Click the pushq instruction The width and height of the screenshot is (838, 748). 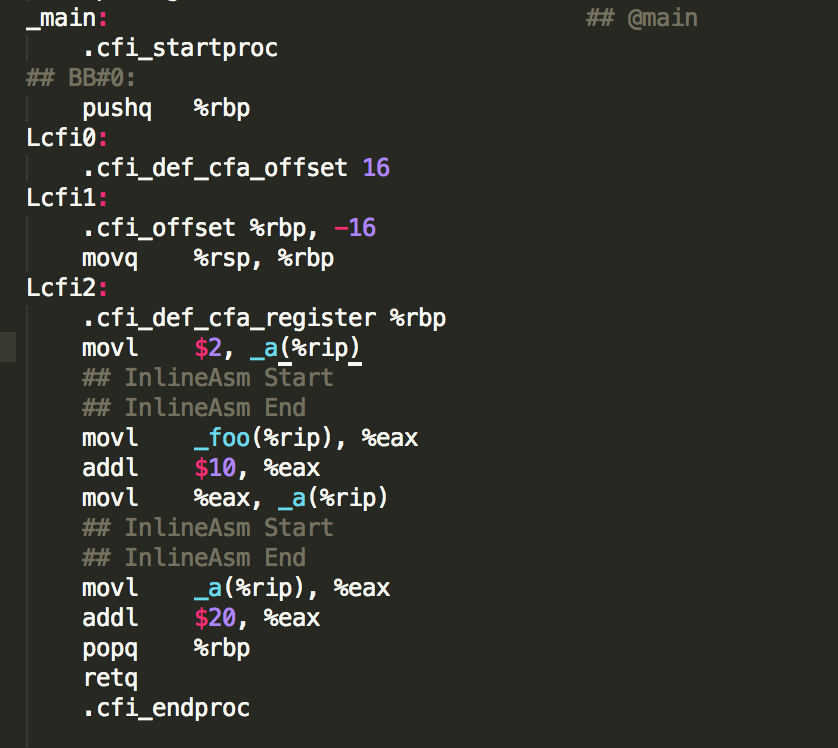click(x=117, y=108)
